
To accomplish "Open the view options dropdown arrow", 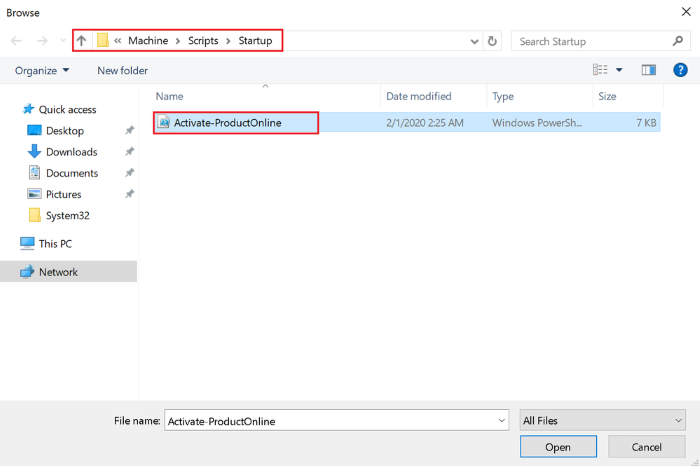I will [x=619, y=70].
